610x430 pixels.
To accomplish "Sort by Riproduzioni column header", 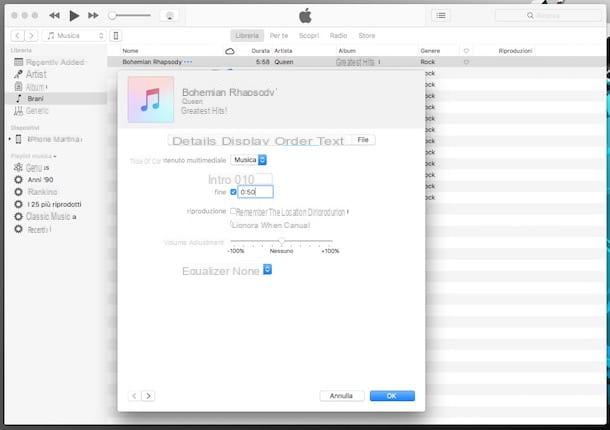I will tap(515, 51).
